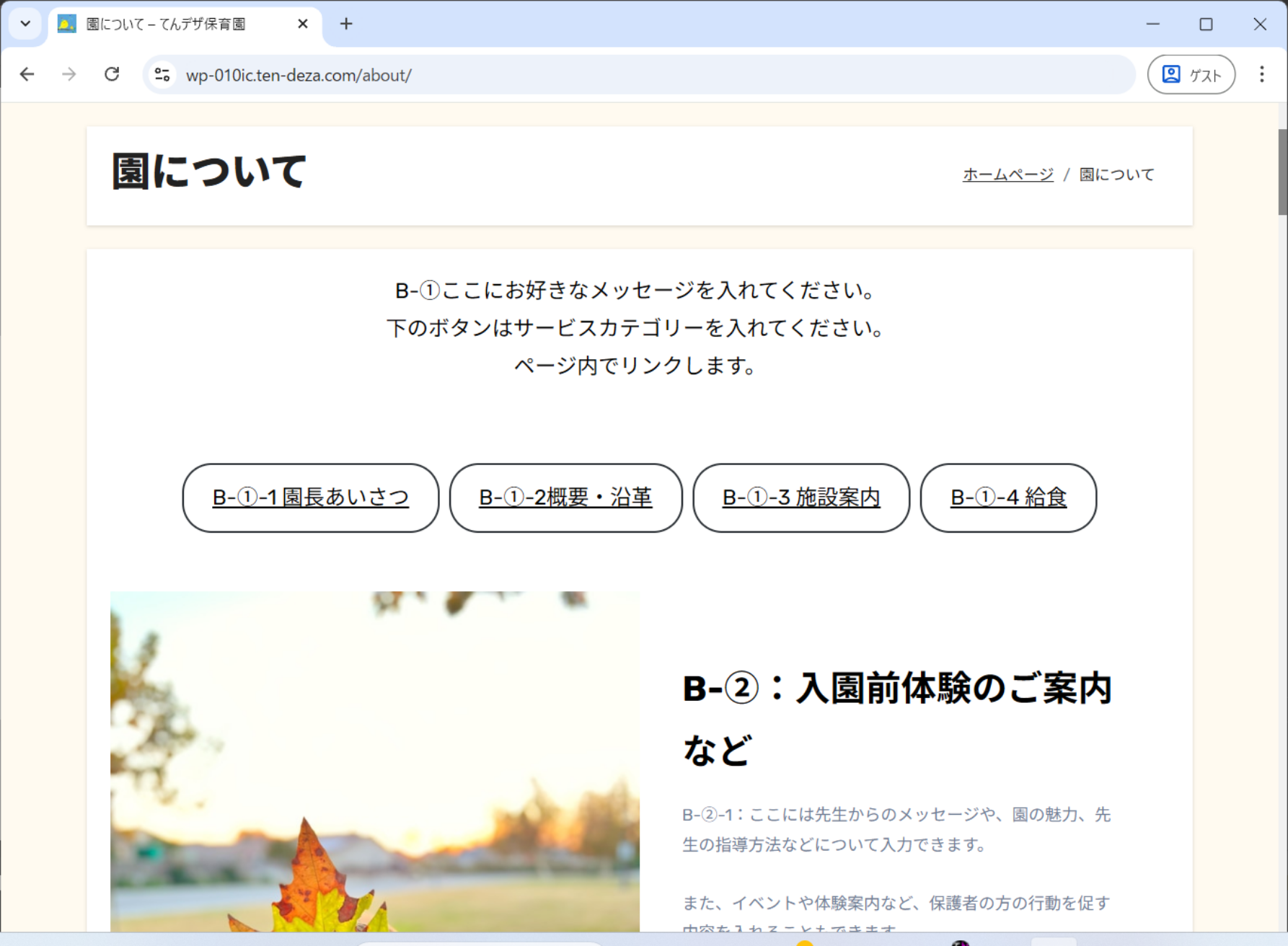The image size is (1288, 946).
Task: Reload the current page
Action: point(112,74)
